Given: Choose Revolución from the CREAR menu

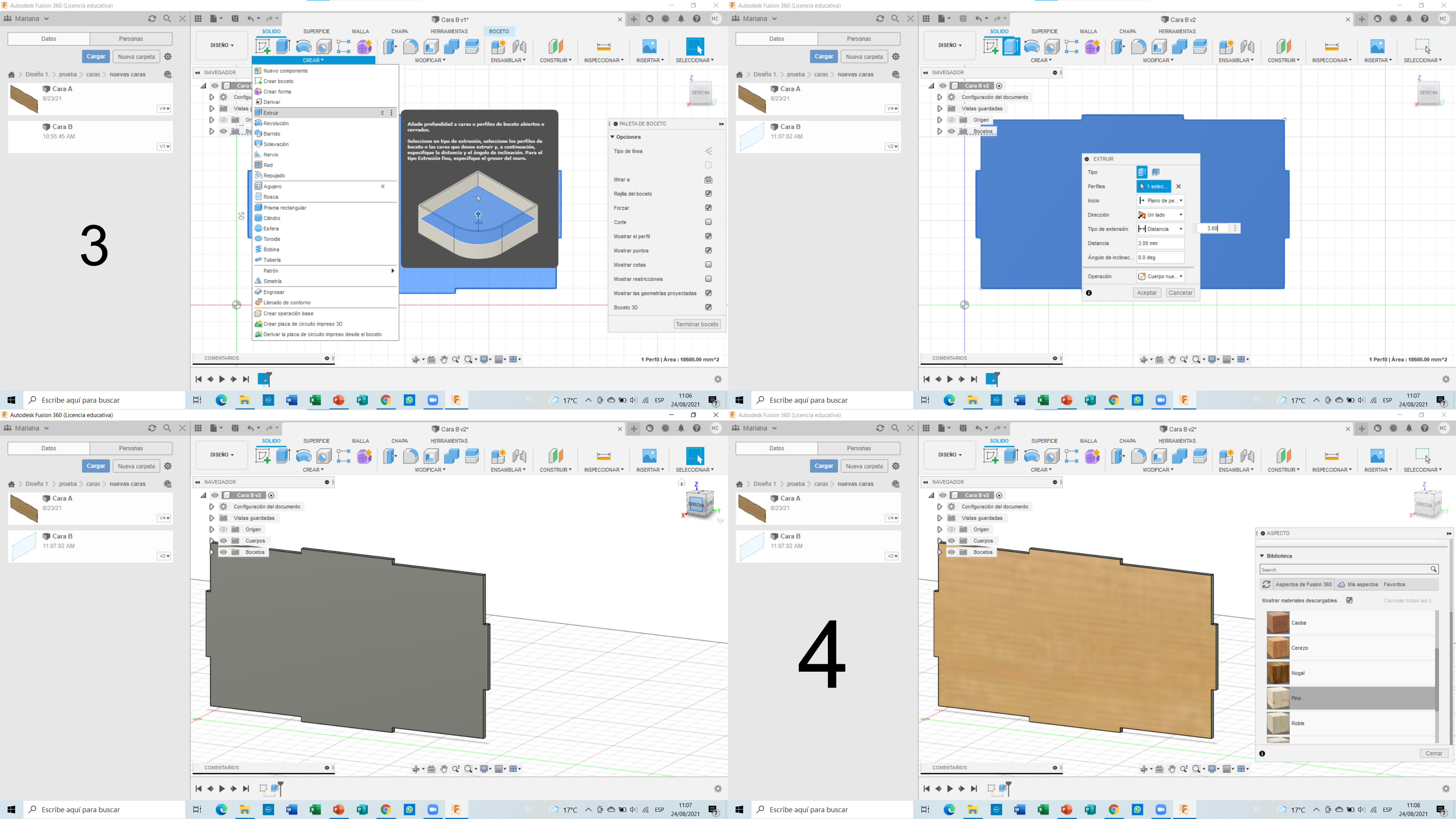Looking at the screenshot, I should [276, 123].
